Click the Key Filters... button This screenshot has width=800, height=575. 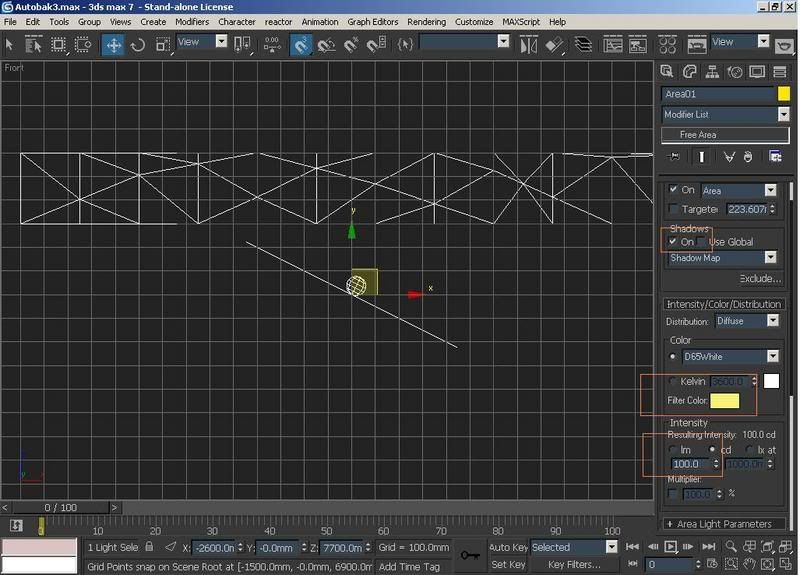[574, 565]
